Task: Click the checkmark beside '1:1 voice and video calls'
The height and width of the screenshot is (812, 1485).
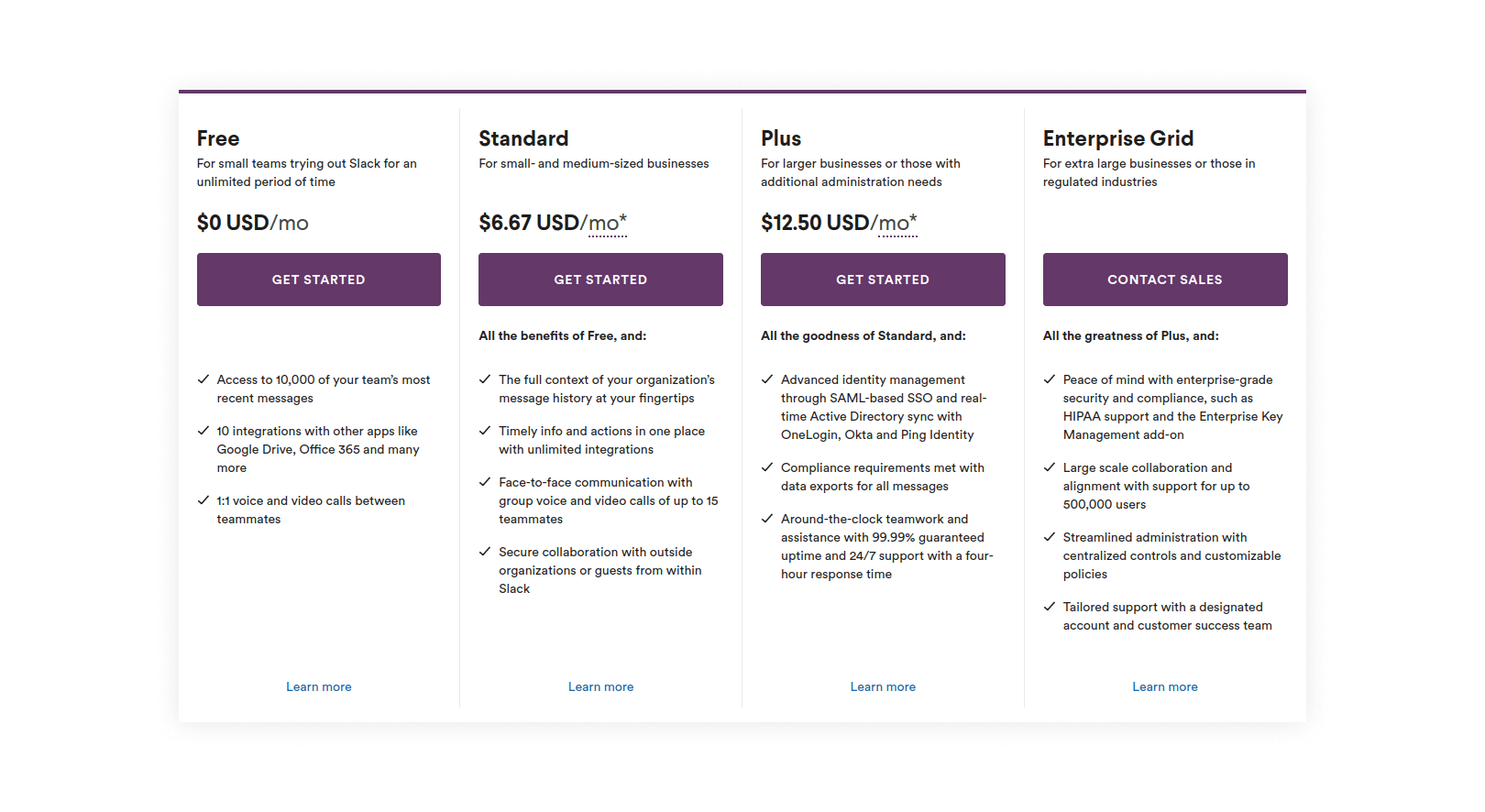Action: click(x=203, y=500)
